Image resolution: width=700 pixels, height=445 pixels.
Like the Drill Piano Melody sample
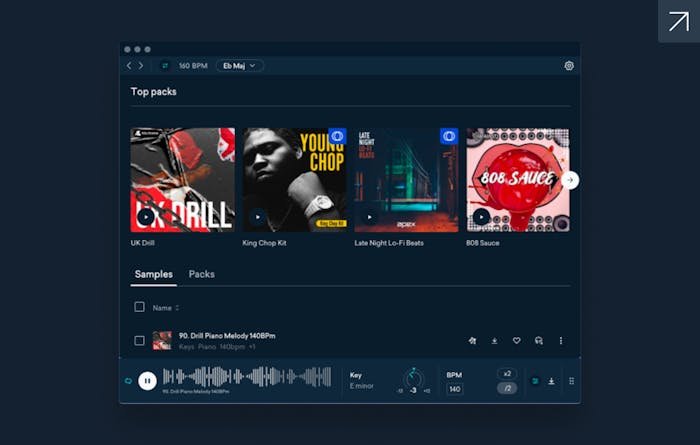pos(517,340)
